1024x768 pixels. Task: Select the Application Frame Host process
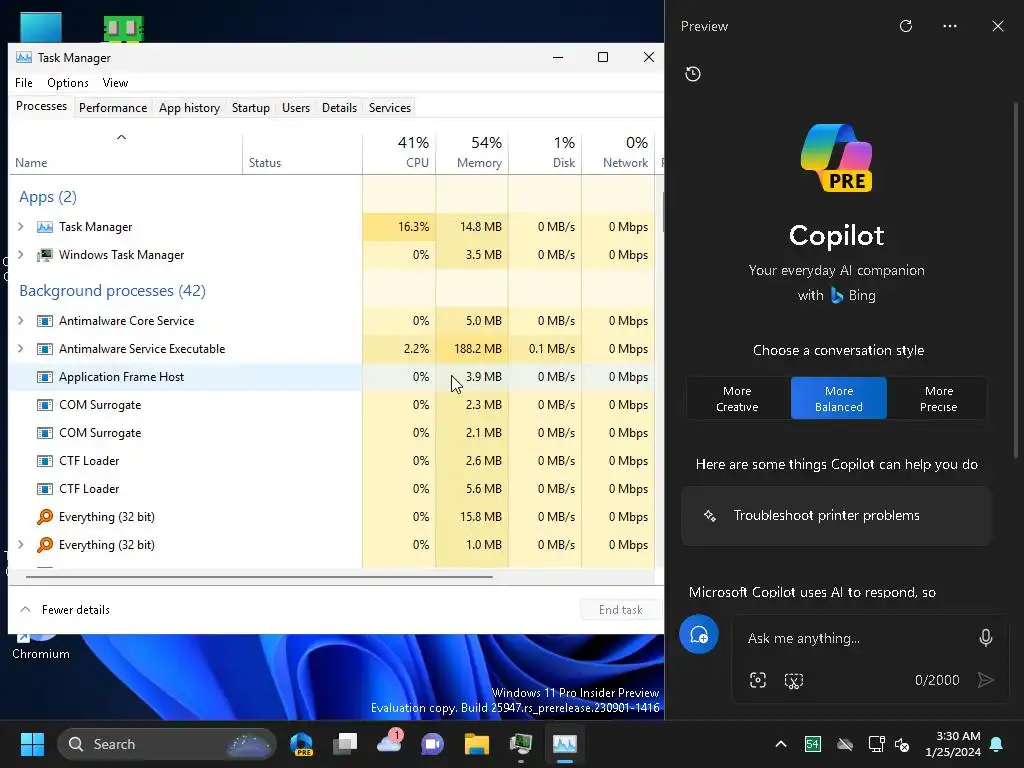click(x=332, y=377)
